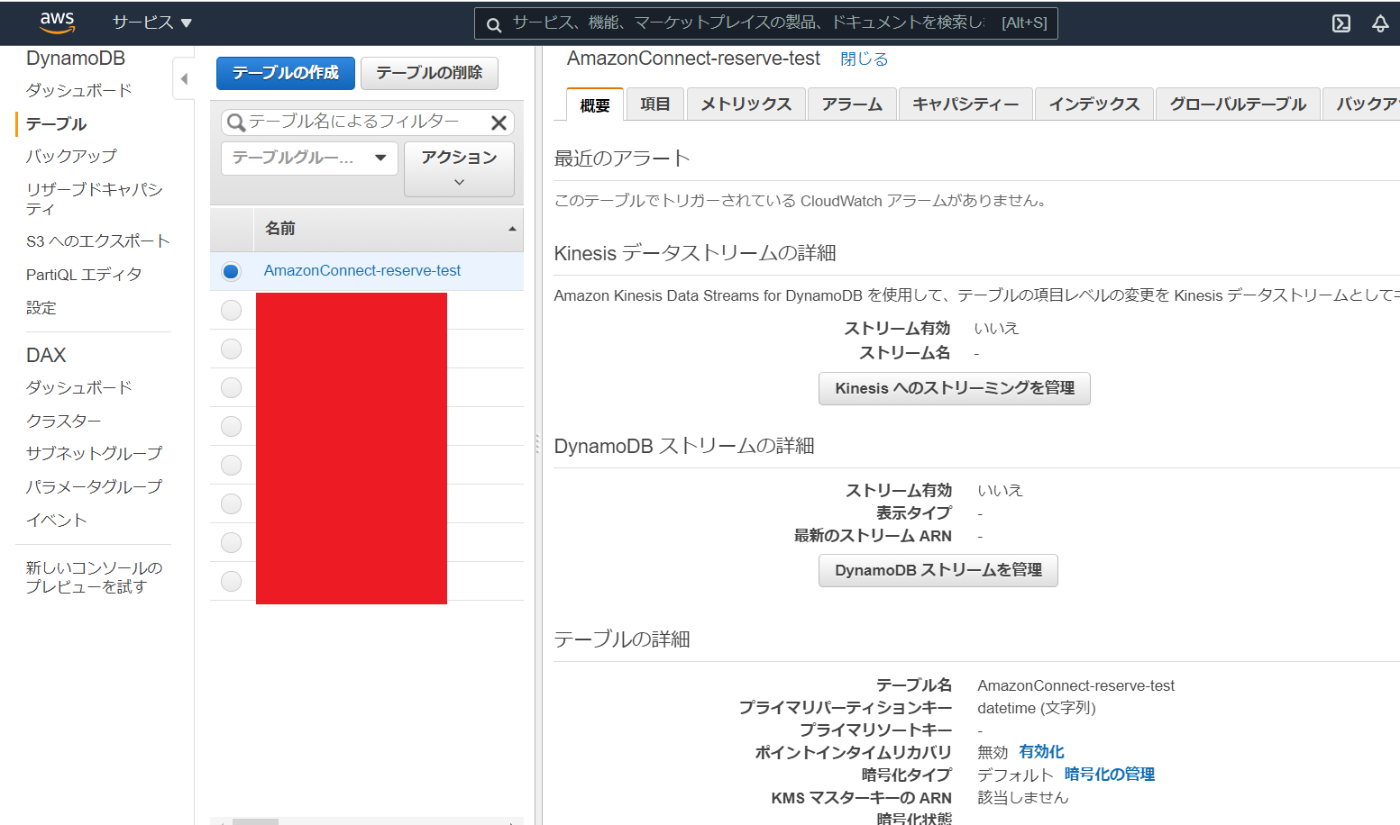Expand the サービス dropdown menu
Image resolution: width=1400 pixels, height=825 pixels.
(152, 22)
